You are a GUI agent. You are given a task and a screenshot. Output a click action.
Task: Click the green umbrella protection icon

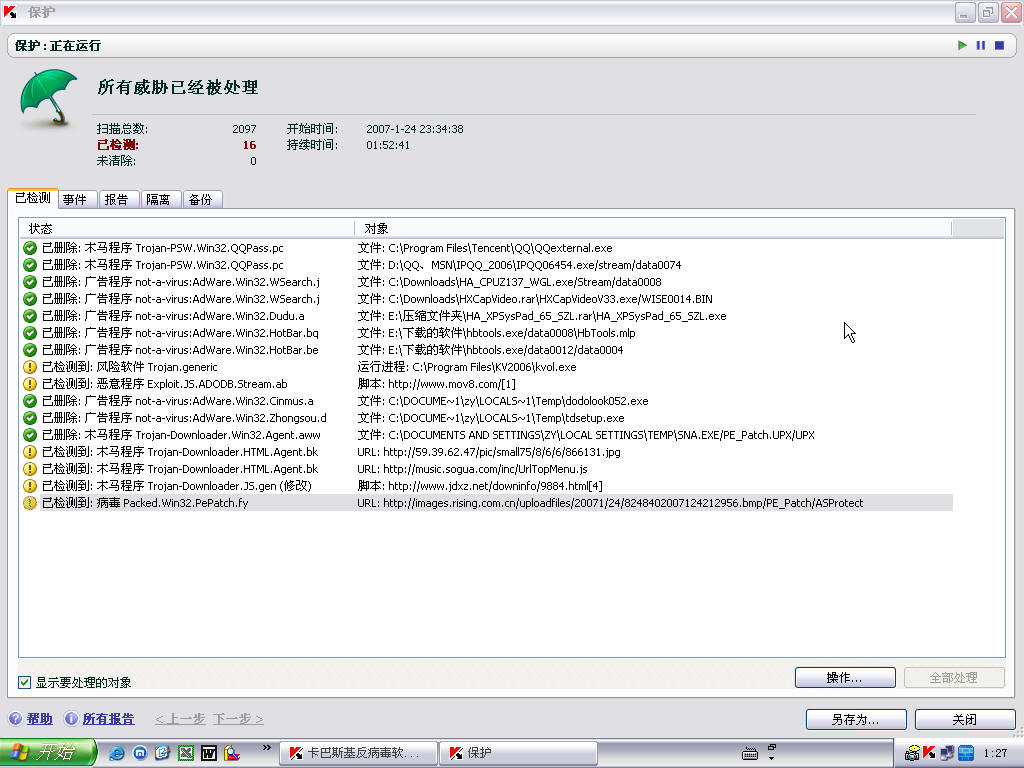click(48, 97)
